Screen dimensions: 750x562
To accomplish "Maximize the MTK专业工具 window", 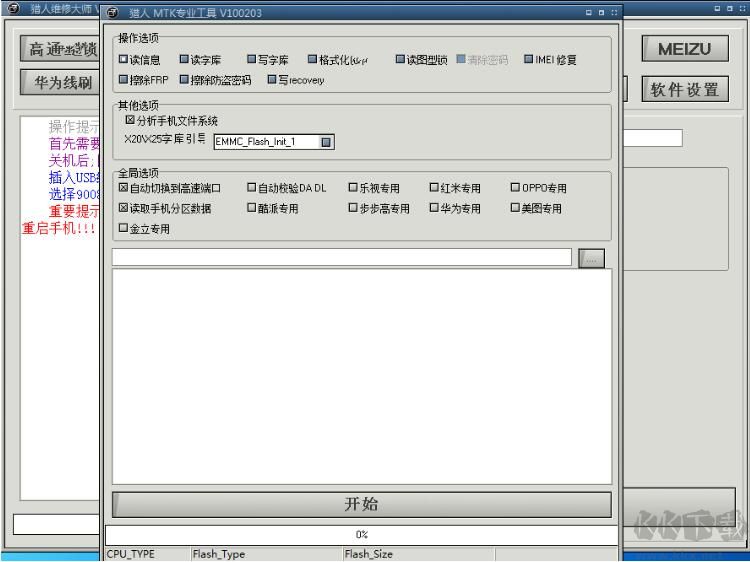I will pyautogui.click(x=601, y=13).
